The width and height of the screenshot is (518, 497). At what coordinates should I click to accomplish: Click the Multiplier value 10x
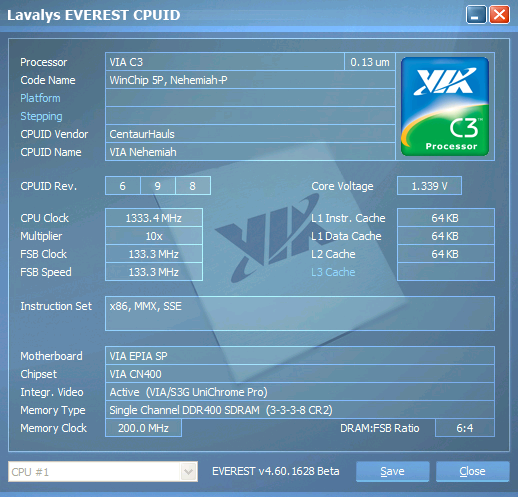(x=154, y=236)
